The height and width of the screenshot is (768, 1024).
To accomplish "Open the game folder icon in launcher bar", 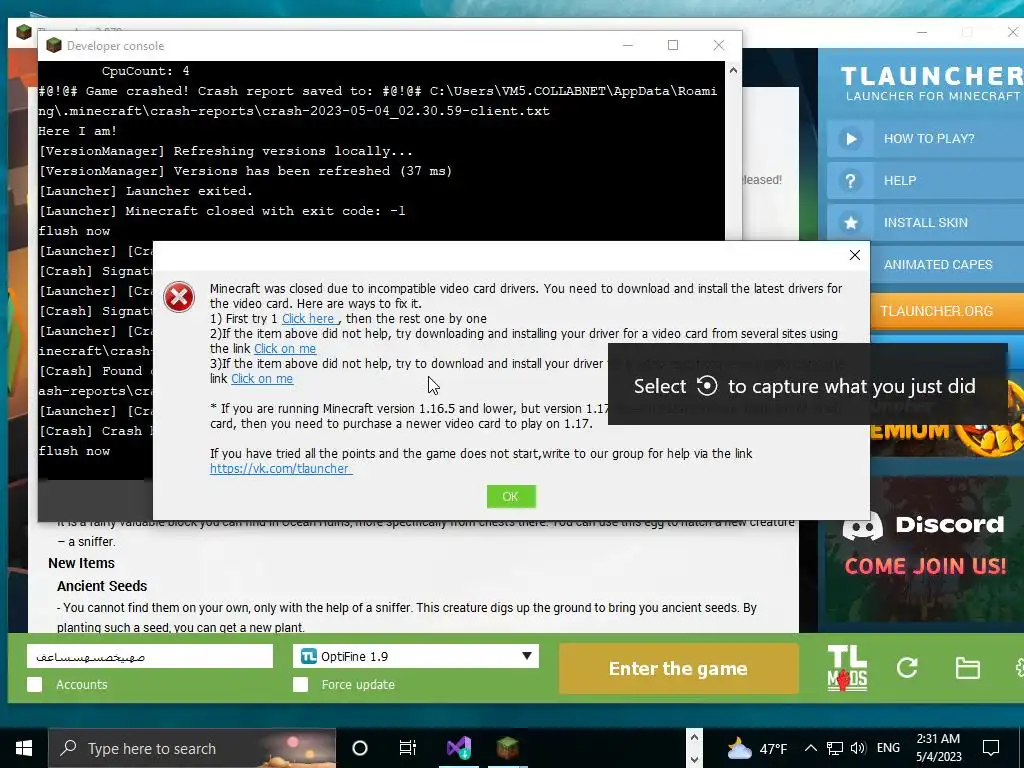I will coord(967,668).
